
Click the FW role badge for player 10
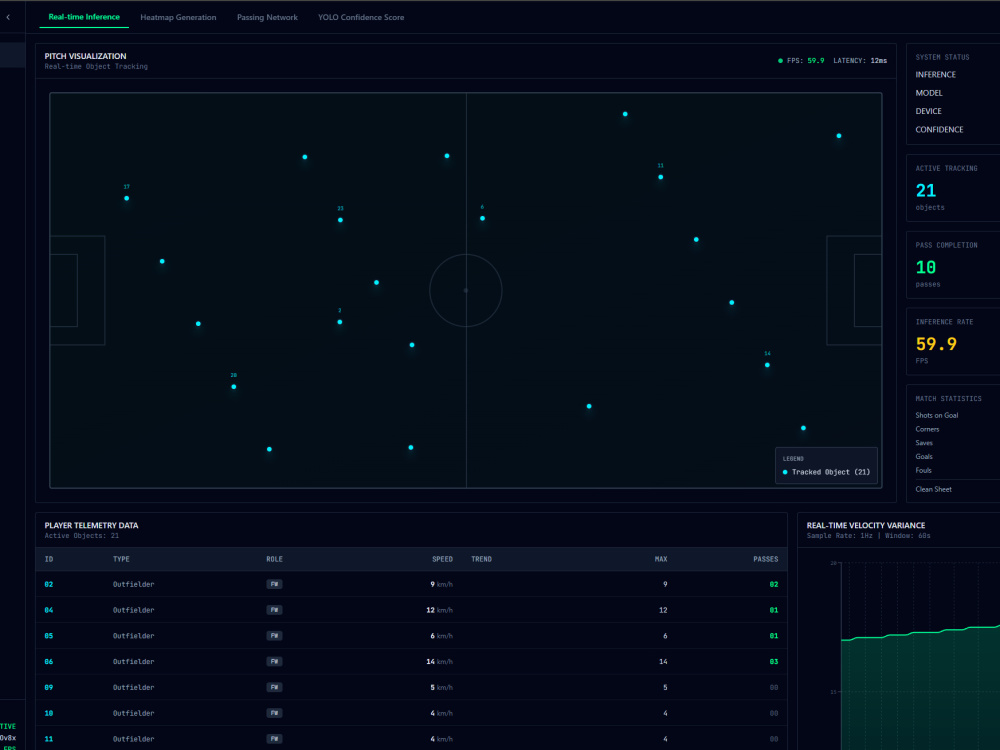click(x=274, y=713)
